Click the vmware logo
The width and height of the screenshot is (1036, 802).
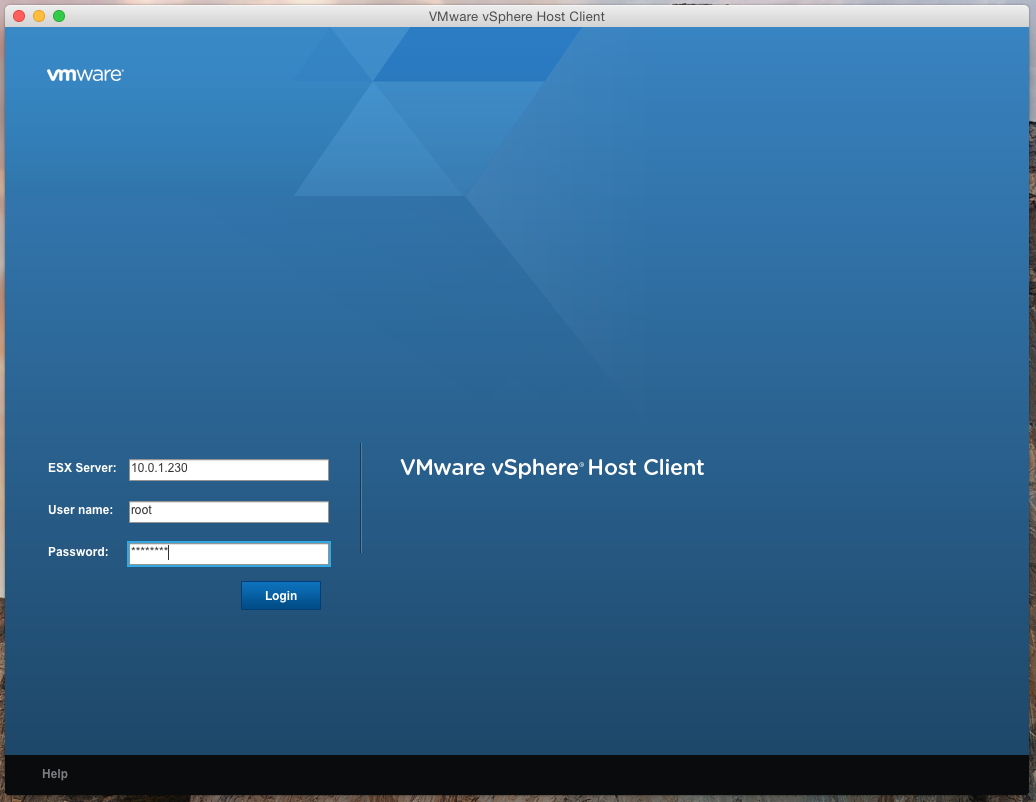click(x=85, y=75)
